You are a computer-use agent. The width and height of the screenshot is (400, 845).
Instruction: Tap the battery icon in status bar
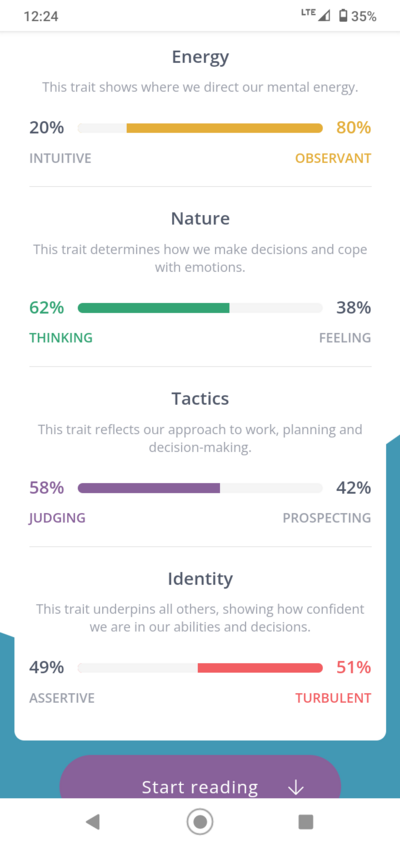(343, 16)
